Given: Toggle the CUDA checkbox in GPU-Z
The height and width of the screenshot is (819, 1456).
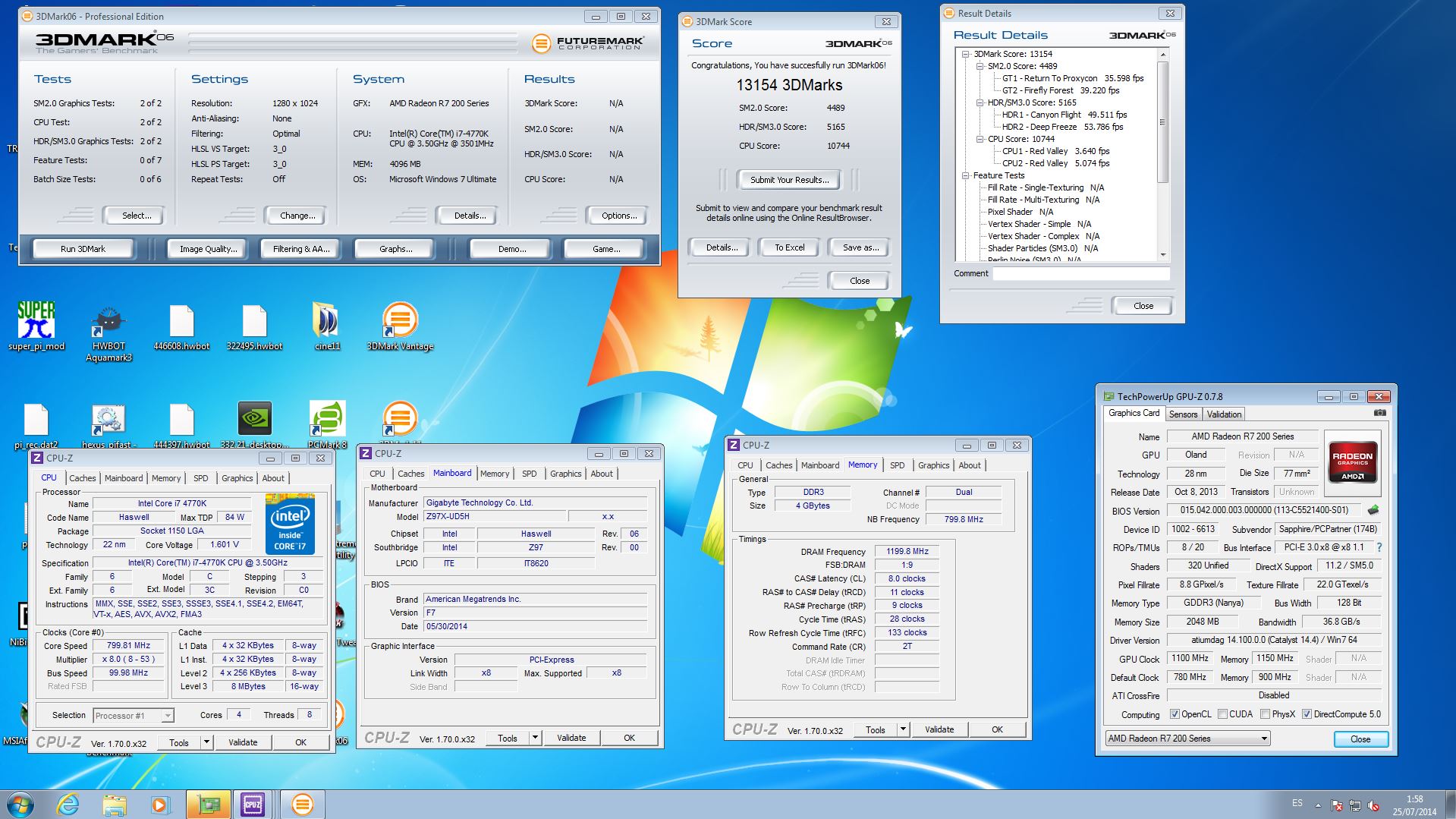Looking at the screenshot, I should pyautogui.click(x=1222, y=714).
